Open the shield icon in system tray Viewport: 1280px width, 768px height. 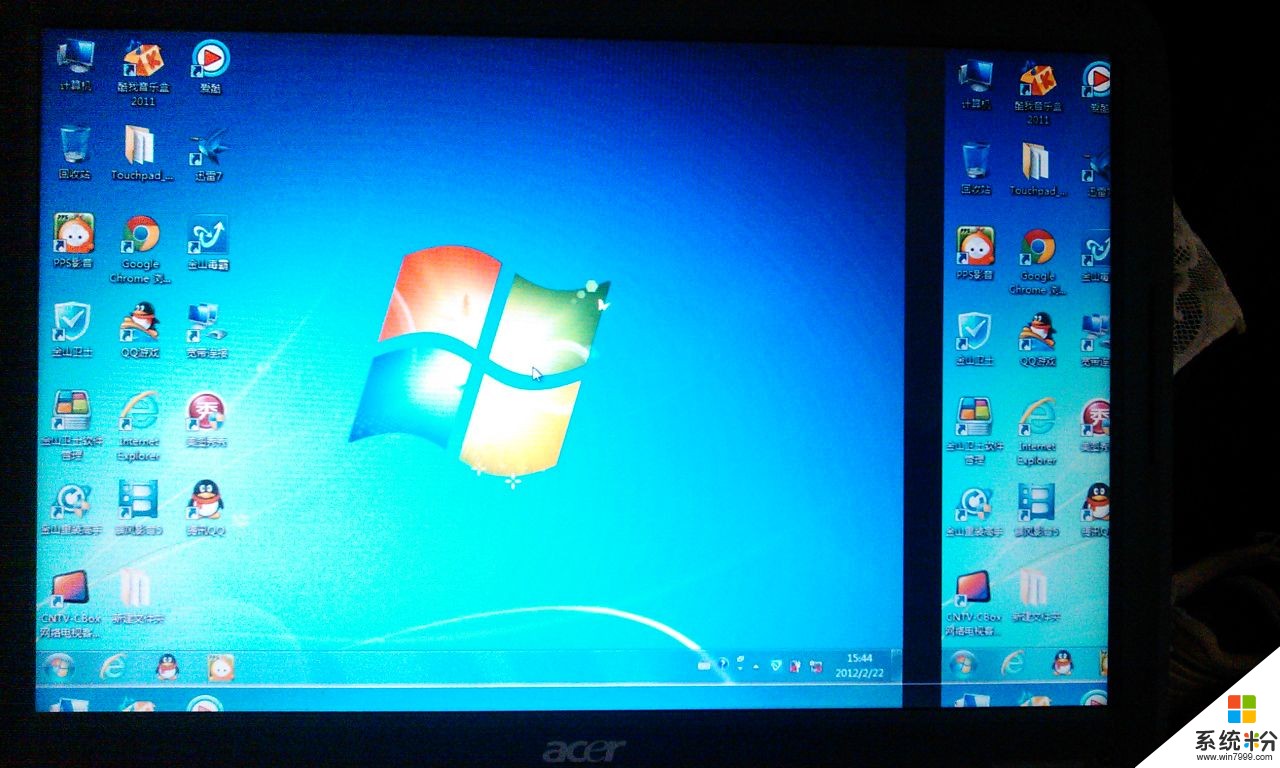776,665
